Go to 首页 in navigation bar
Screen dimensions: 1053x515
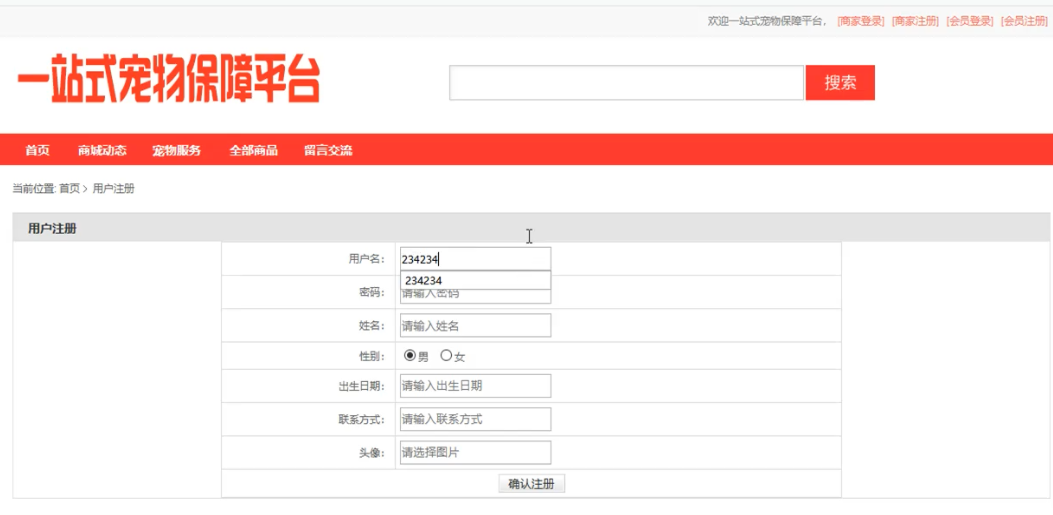[38, 150]
